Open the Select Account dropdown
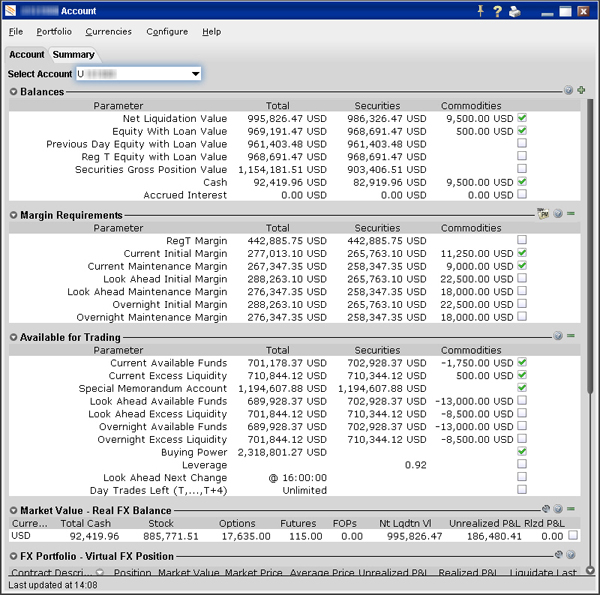The width and height of the screenshot is (600, 595). [194, 74]
